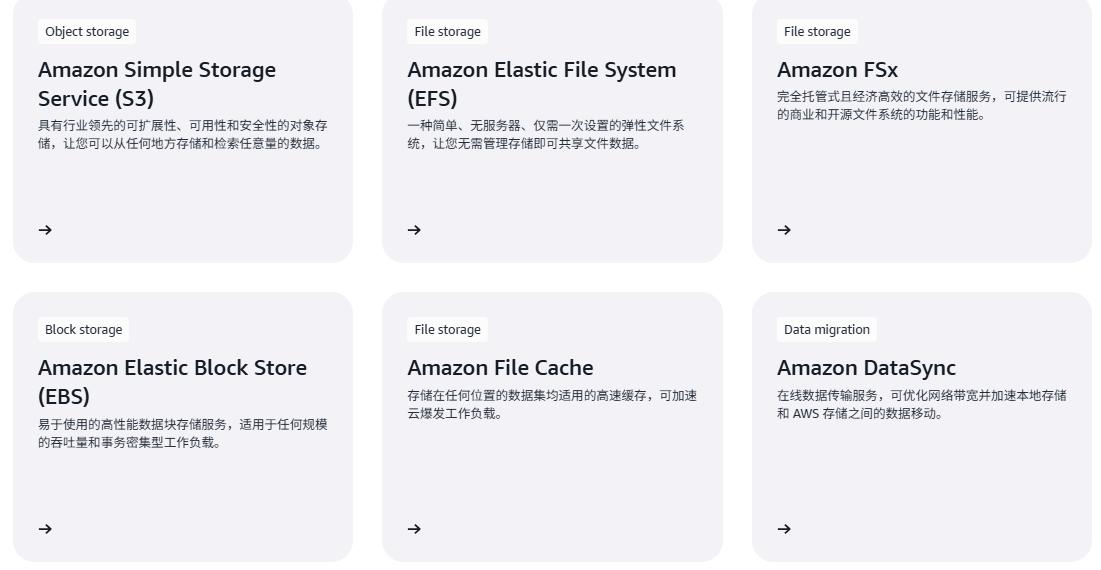Click the File storage tag on File Cache card
This screenshot has width=1101, height=570.
point(447,330)
